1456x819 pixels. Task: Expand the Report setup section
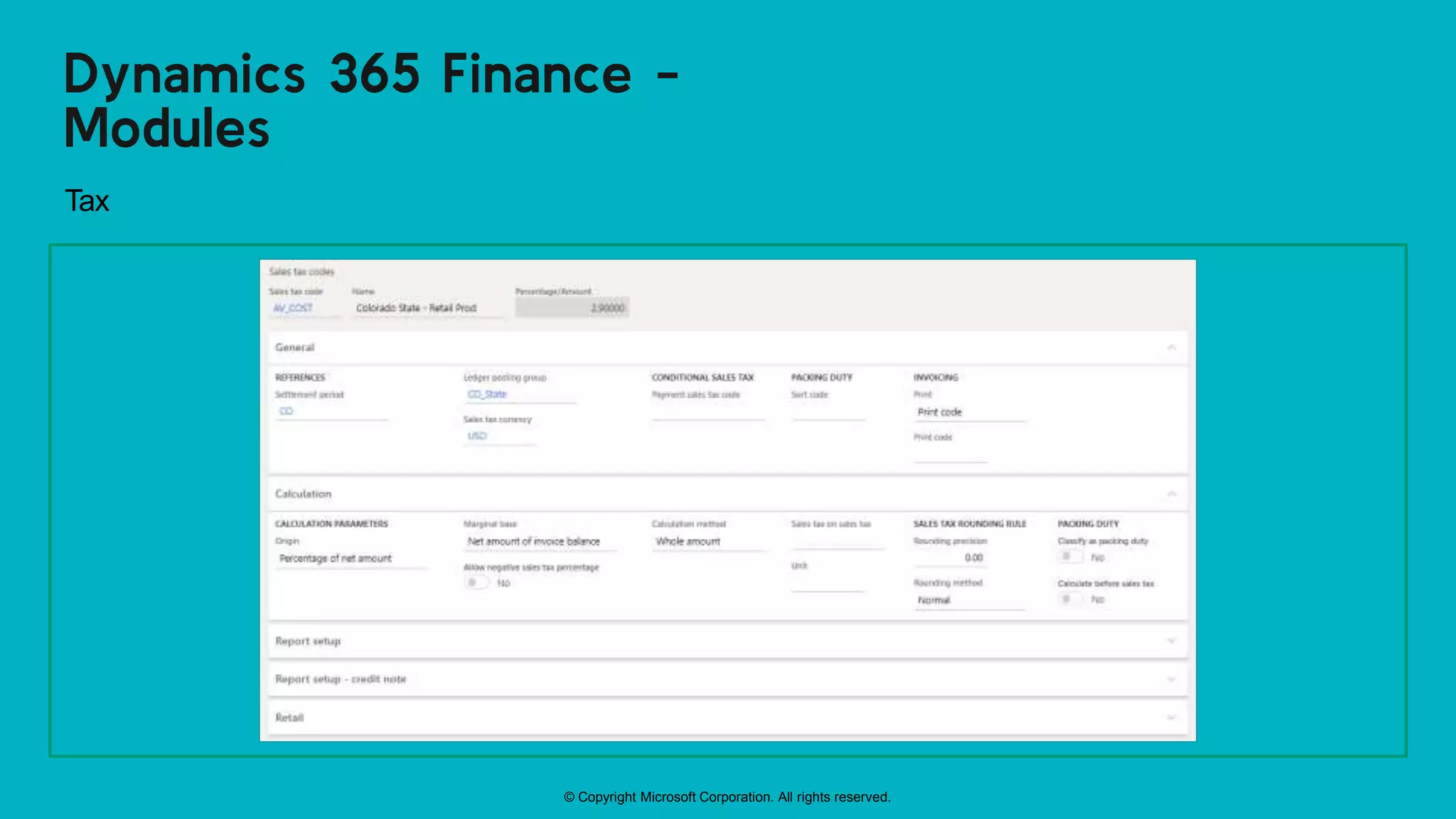pyautogui.click(x=728, y=641)
